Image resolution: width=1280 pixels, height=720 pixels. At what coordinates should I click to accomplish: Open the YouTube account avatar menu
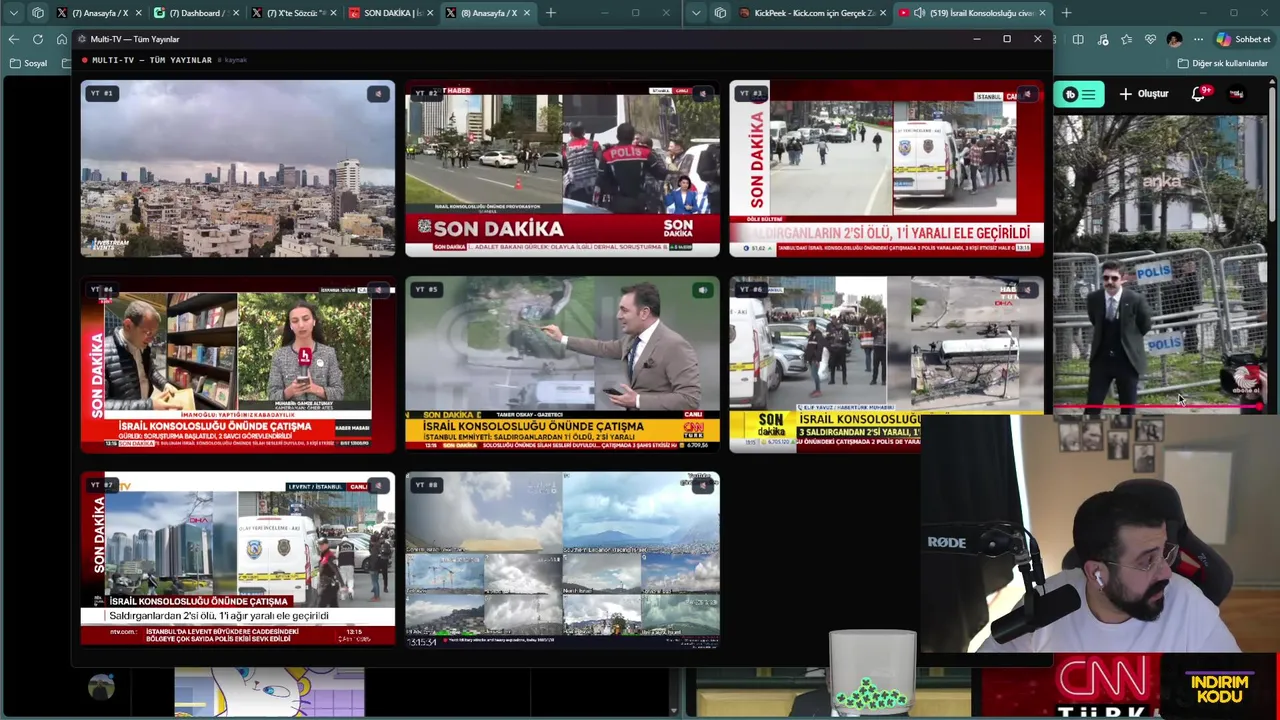click(x=1237, y=94)
